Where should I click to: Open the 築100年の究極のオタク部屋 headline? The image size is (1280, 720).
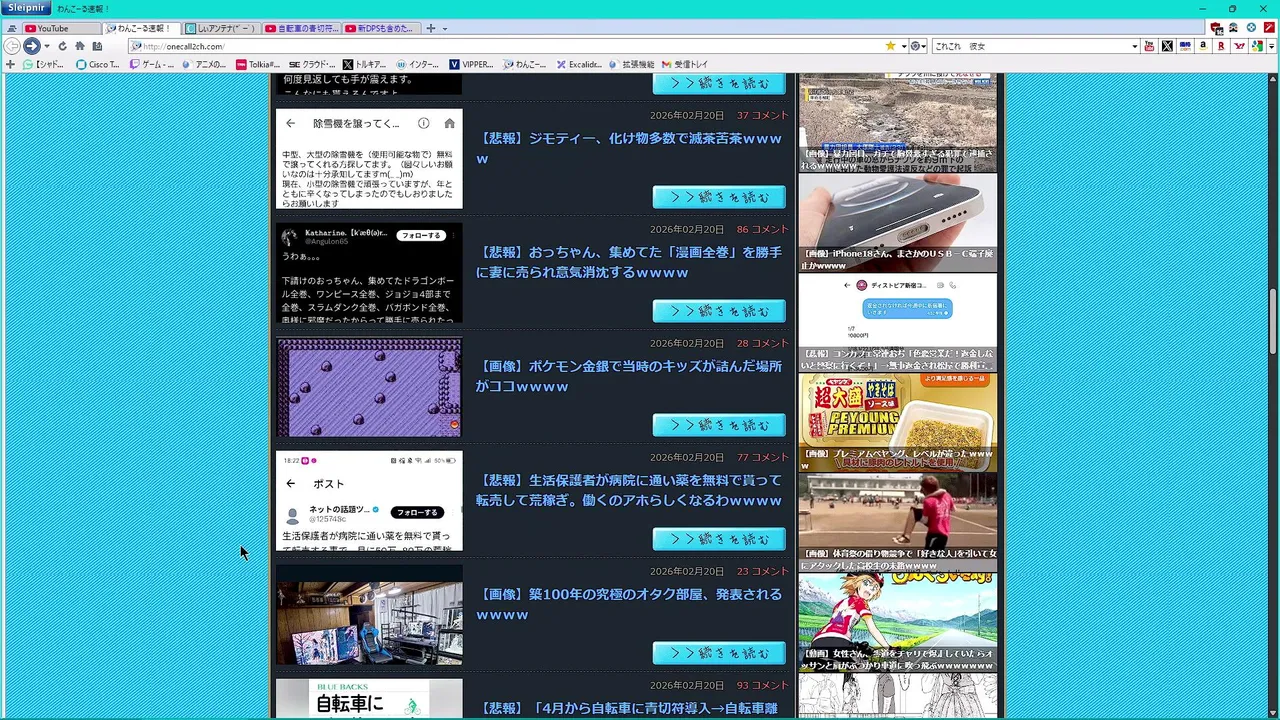point(629,604)
